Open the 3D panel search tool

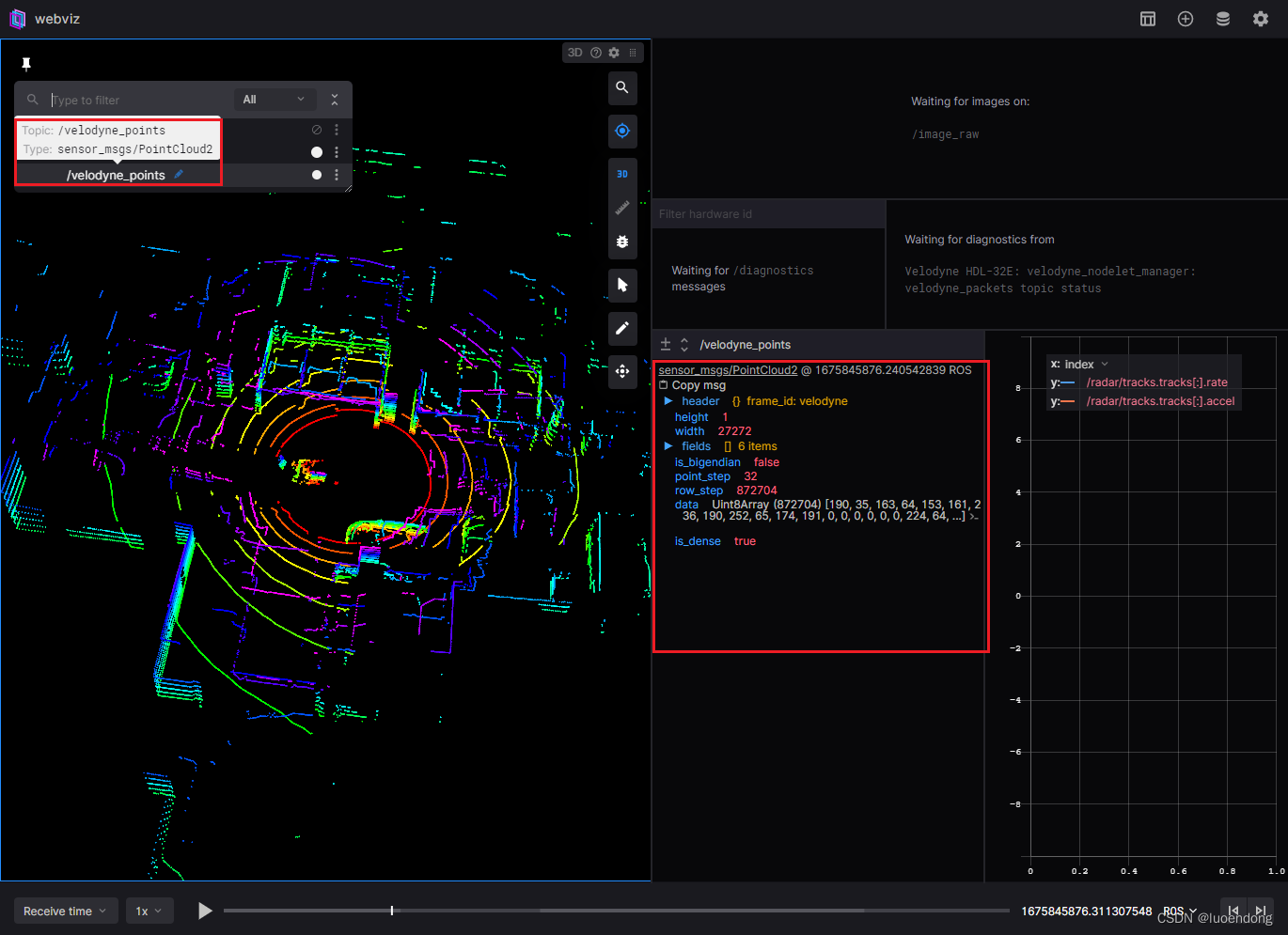tap(622, 88)
